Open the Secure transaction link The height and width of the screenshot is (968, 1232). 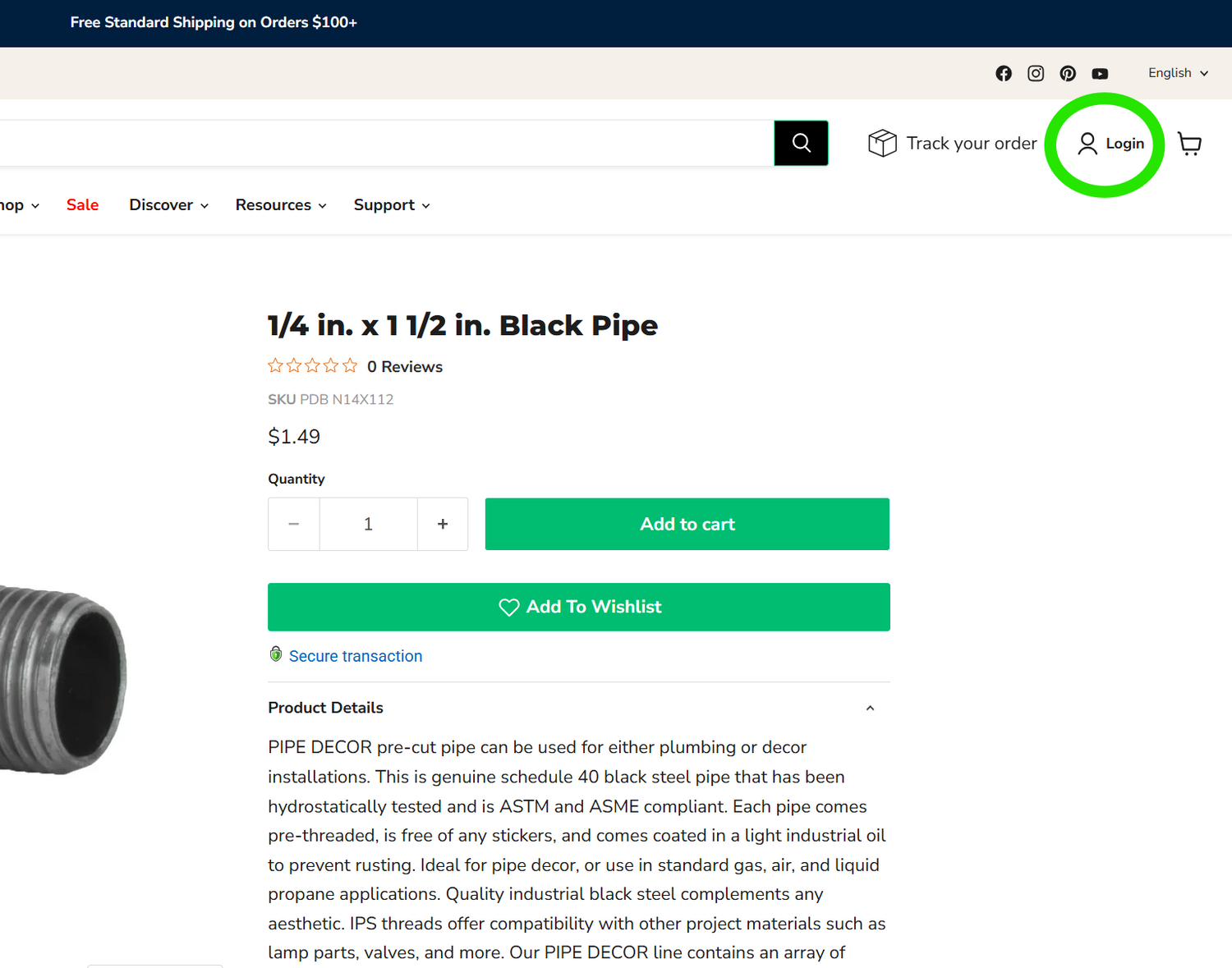(356, 656)
